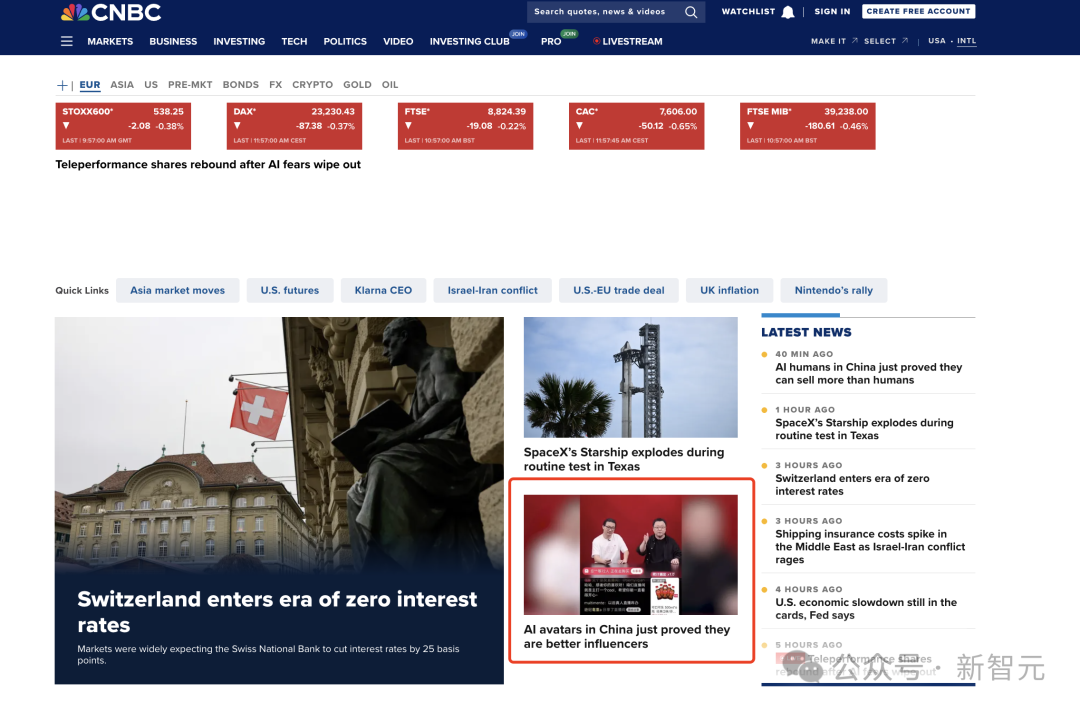Open Select external link arrow
The height and width of the screenshot is (711, 1080).
click(x=905, y=41)
